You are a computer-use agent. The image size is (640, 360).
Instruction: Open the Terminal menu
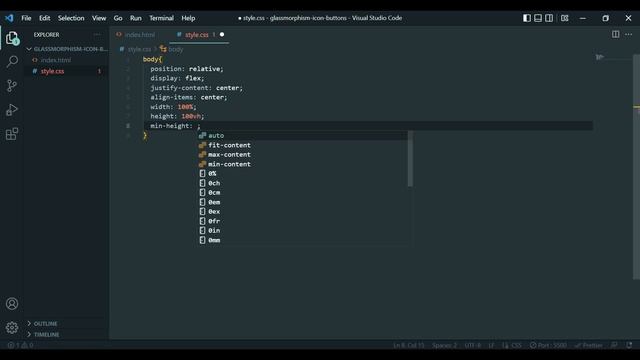[161, 18]
